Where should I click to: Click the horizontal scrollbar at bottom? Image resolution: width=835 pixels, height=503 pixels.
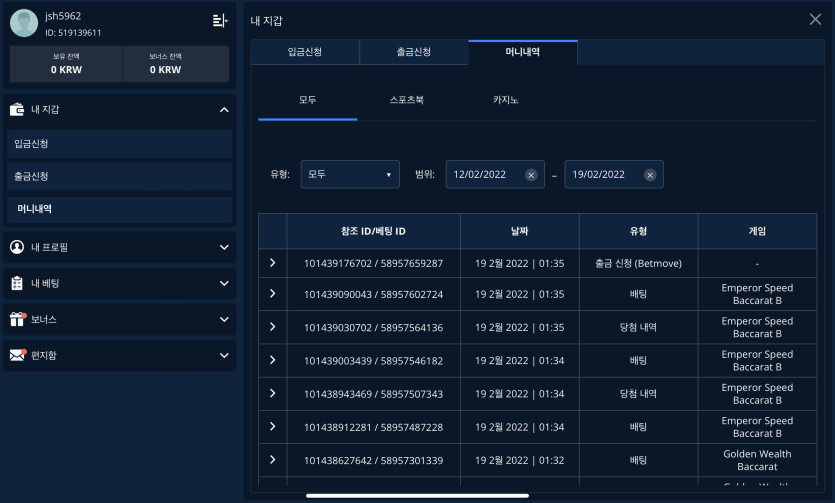pyautogui.click(x=418, y=496)
